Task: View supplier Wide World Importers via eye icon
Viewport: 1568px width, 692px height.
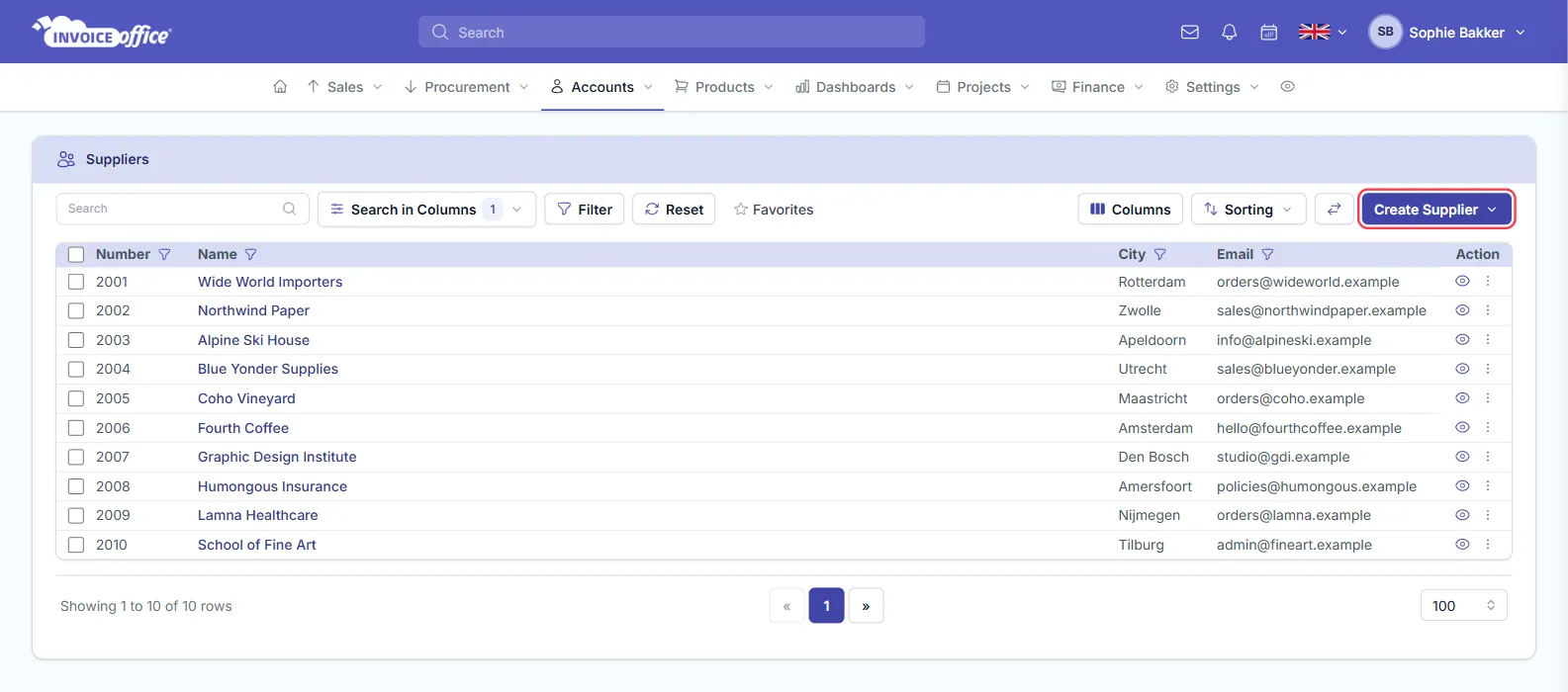Action: click(x=1462, y=282)
